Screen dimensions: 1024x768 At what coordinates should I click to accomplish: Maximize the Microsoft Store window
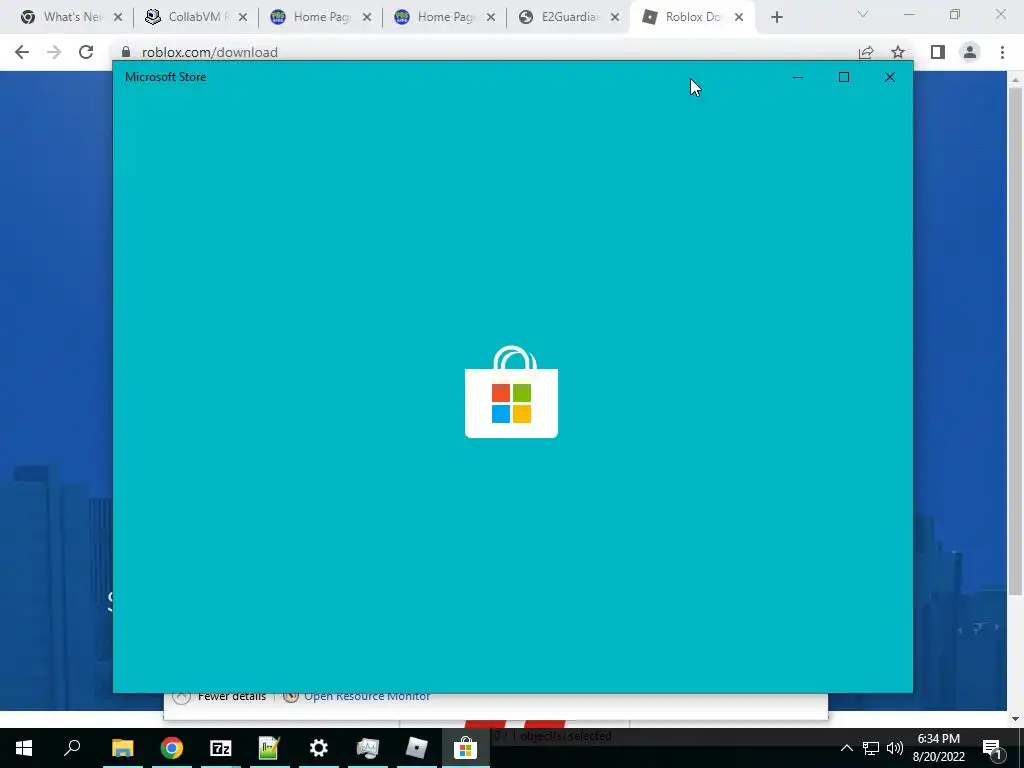pyautogui.click(x=844, y=77)
